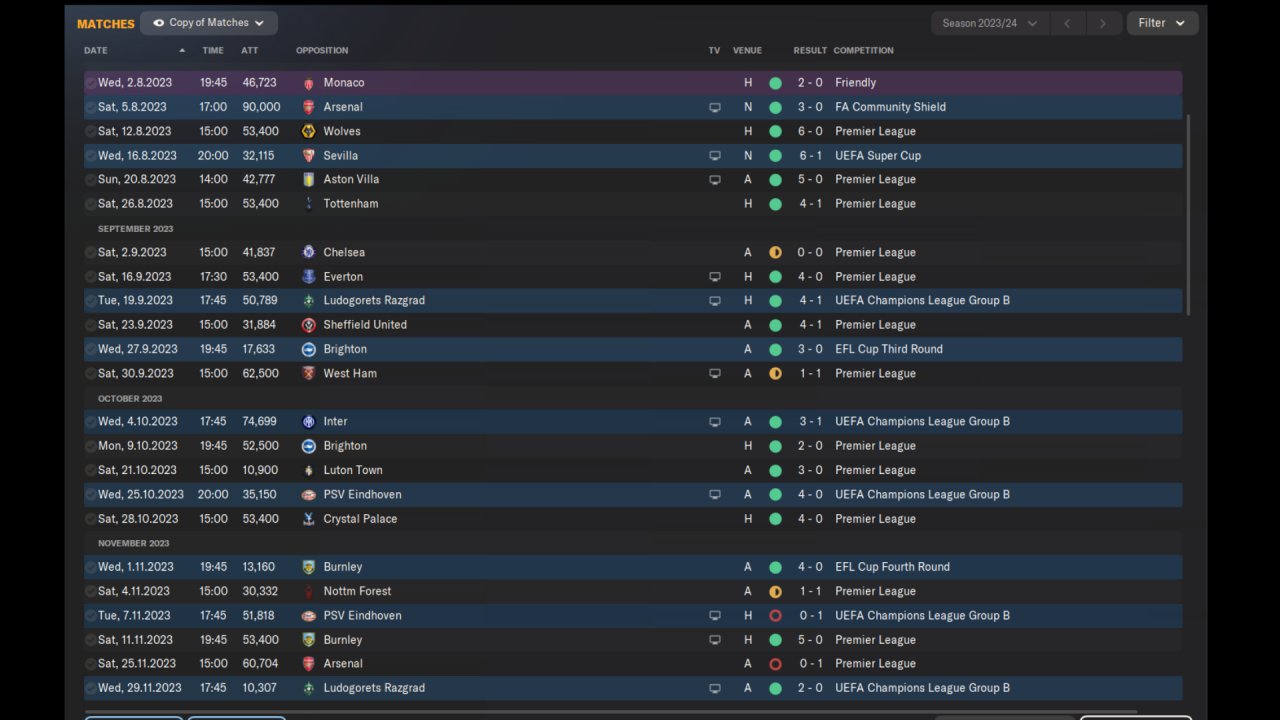The width and height of the screenshot is (1280, 720).
Task: Click the TV icon on the Aston Villa row
Action: (714, 180)
